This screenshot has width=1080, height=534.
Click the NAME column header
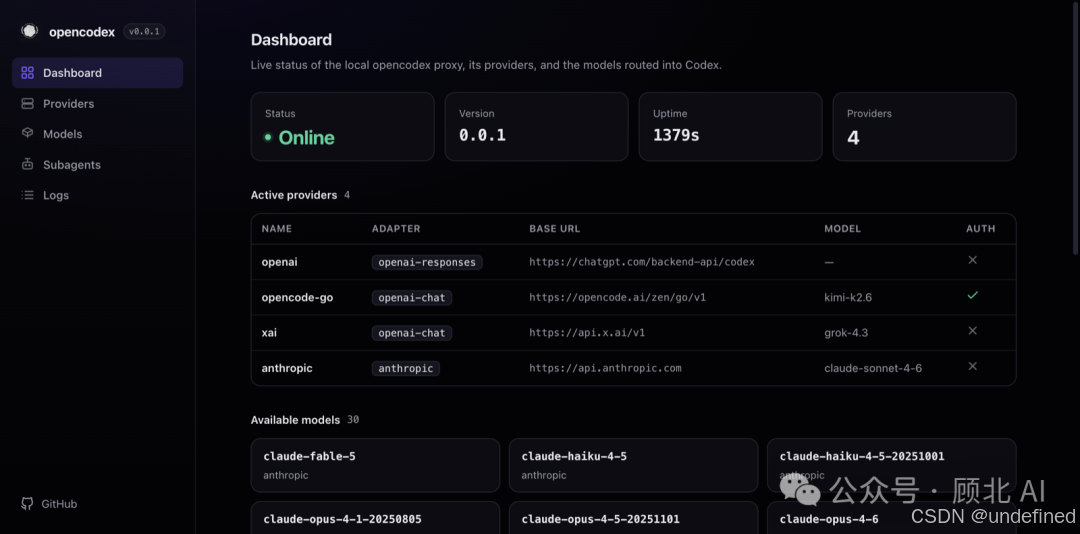coord(277,229)
